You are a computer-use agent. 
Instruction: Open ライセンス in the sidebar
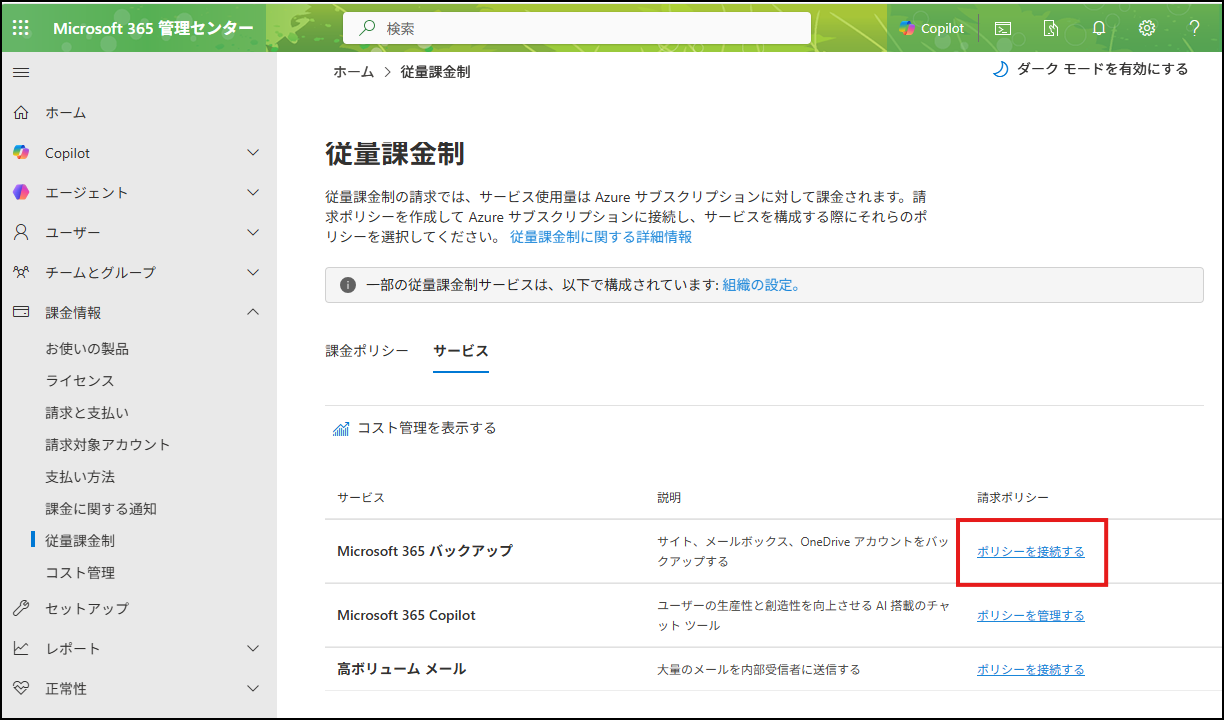click(x=80, y=381)
